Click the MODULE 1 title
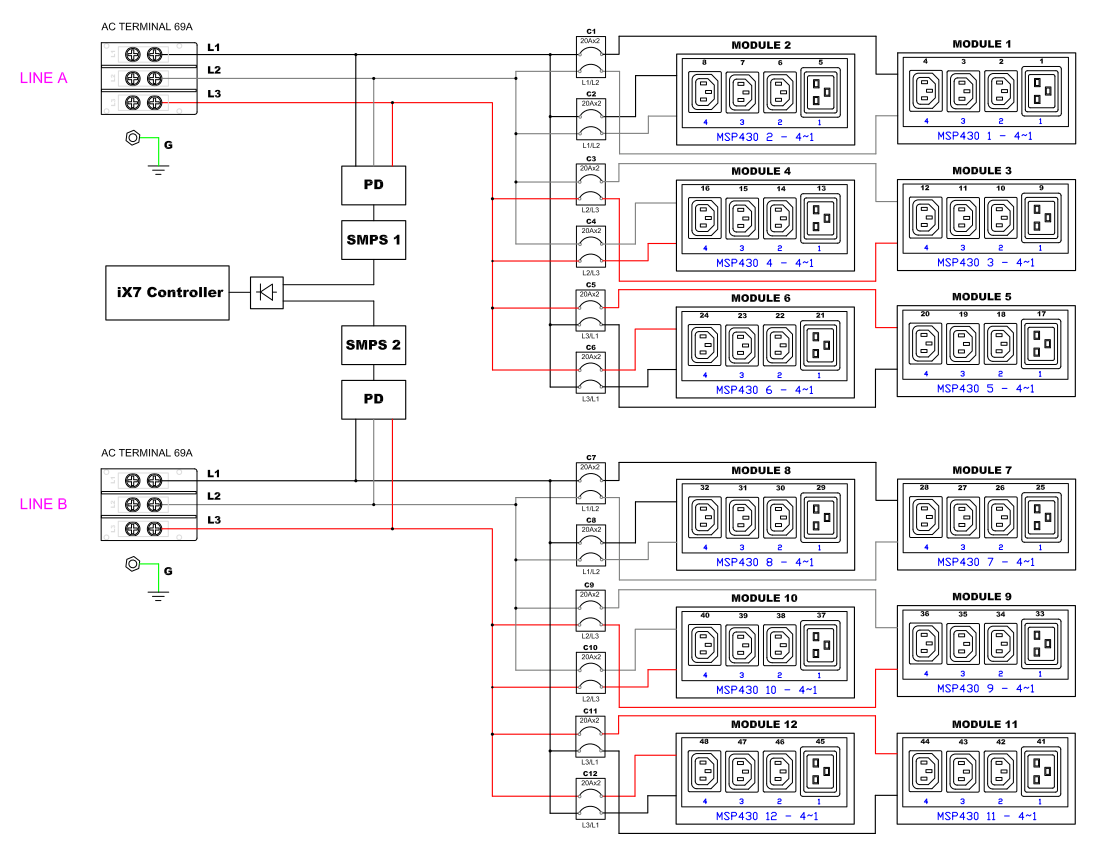Screen dimensions: 1101x853 click(982, 44)
